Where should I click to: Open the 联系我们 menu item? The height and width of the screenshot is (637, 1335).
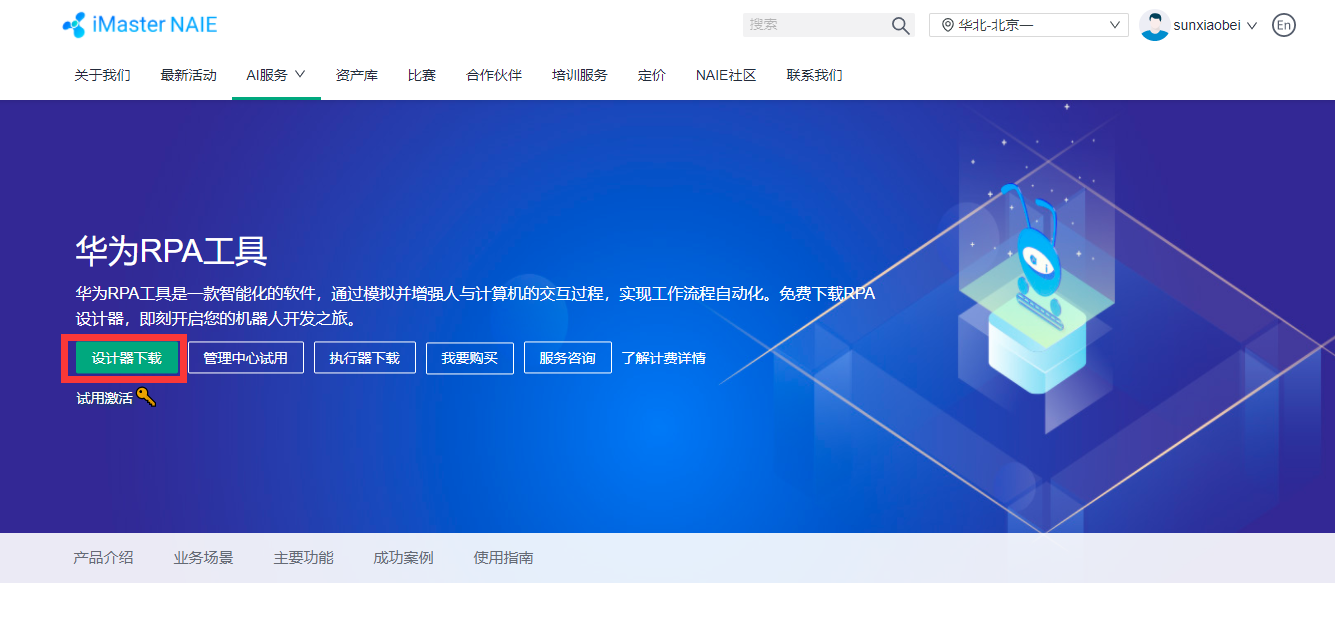815,75
